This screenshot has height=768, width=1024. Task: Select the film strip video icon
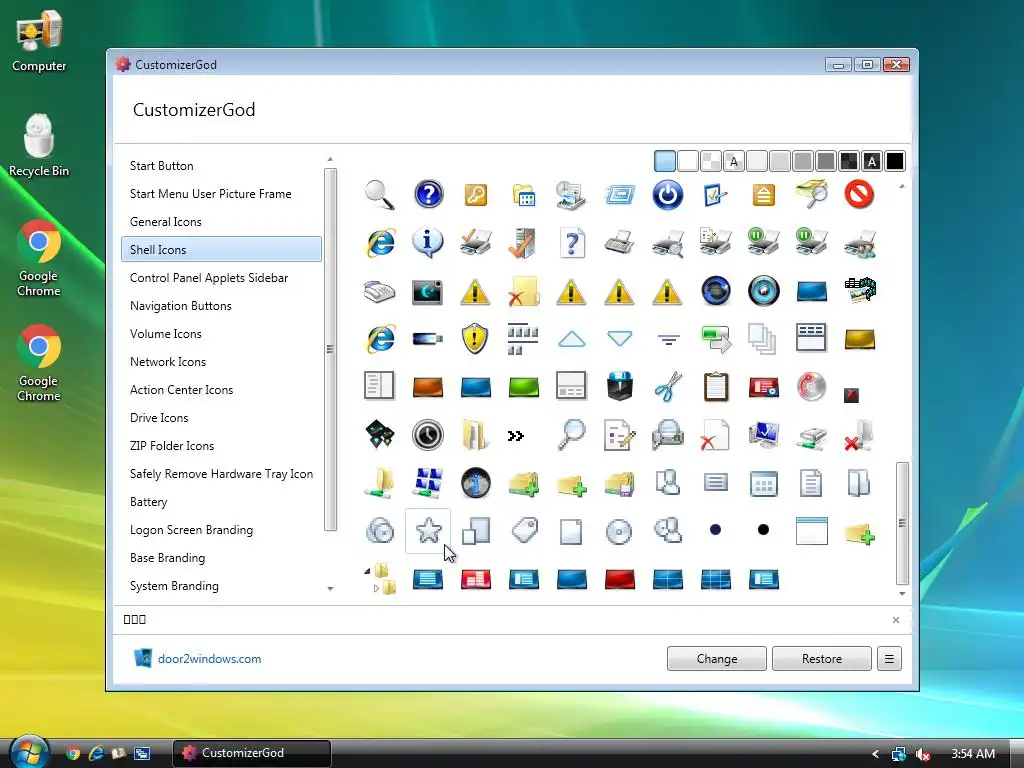859,290
